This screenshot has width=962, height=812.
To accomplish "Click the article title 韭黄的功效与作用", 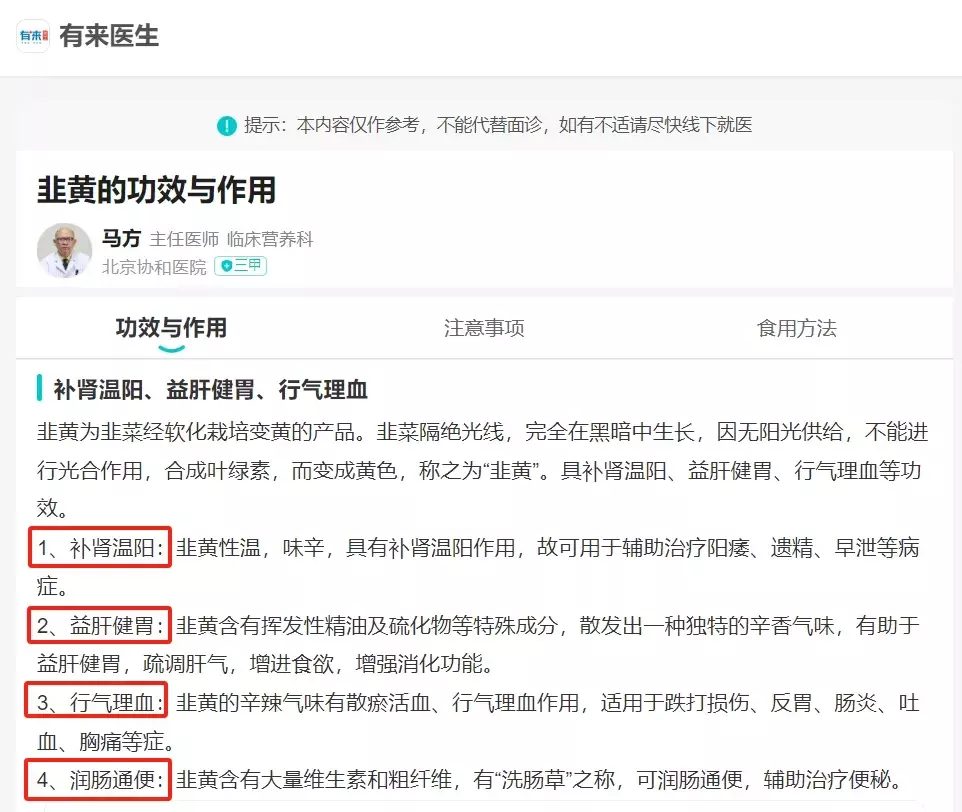I will 156,189.
